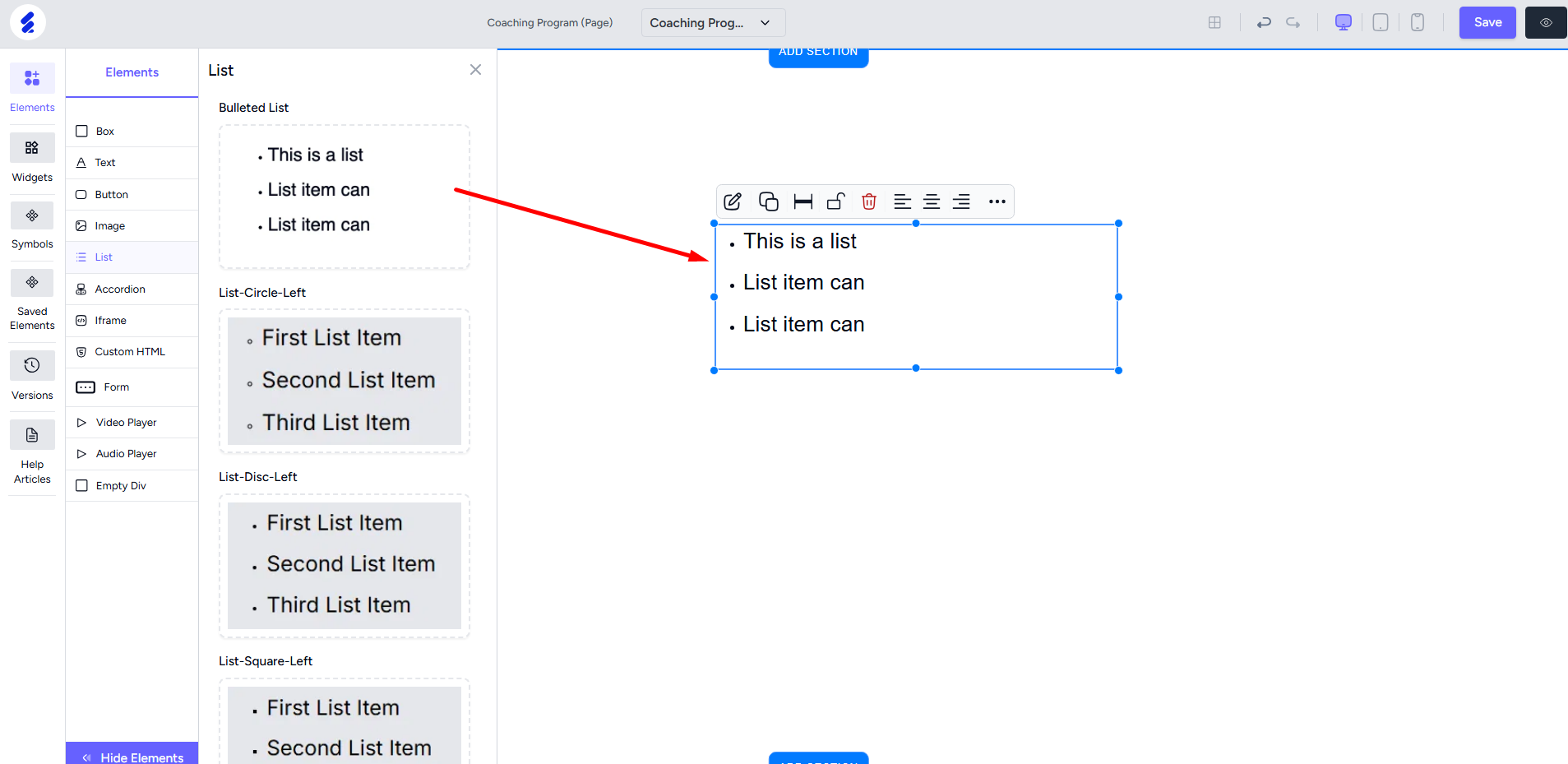This screenshot has width=1568, height=764.
Task: Open the Symbols sidebar panel
Action: point(32,226)
